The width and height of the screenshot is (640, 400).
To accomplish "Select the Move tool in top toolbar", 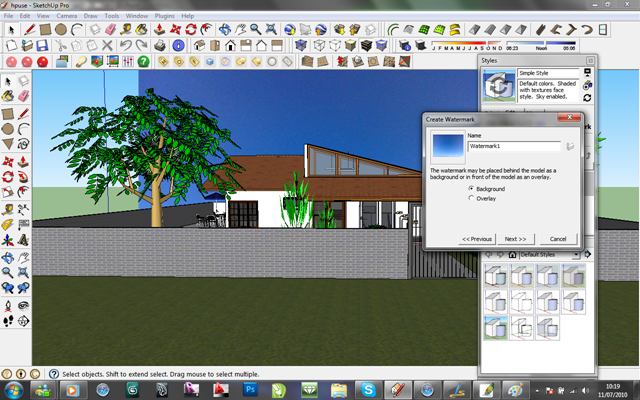I will pyautogui.click(x=176, y=29).
